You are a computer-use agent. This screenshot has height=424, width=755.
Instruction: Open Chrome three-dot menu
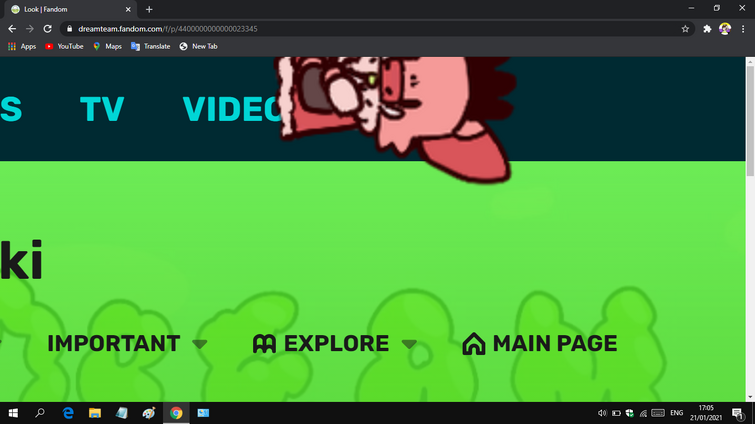coord(743,29)
